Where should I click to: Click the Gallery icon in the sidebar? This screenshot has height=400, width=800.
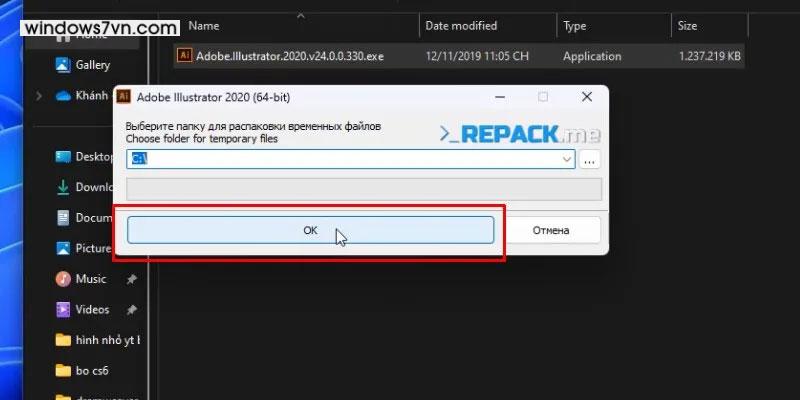coord(62,65)
